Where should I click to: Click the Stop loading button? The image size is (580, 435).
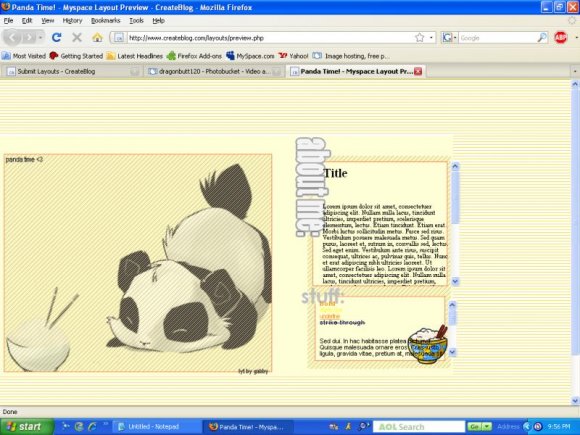click(x=77, y=37)
